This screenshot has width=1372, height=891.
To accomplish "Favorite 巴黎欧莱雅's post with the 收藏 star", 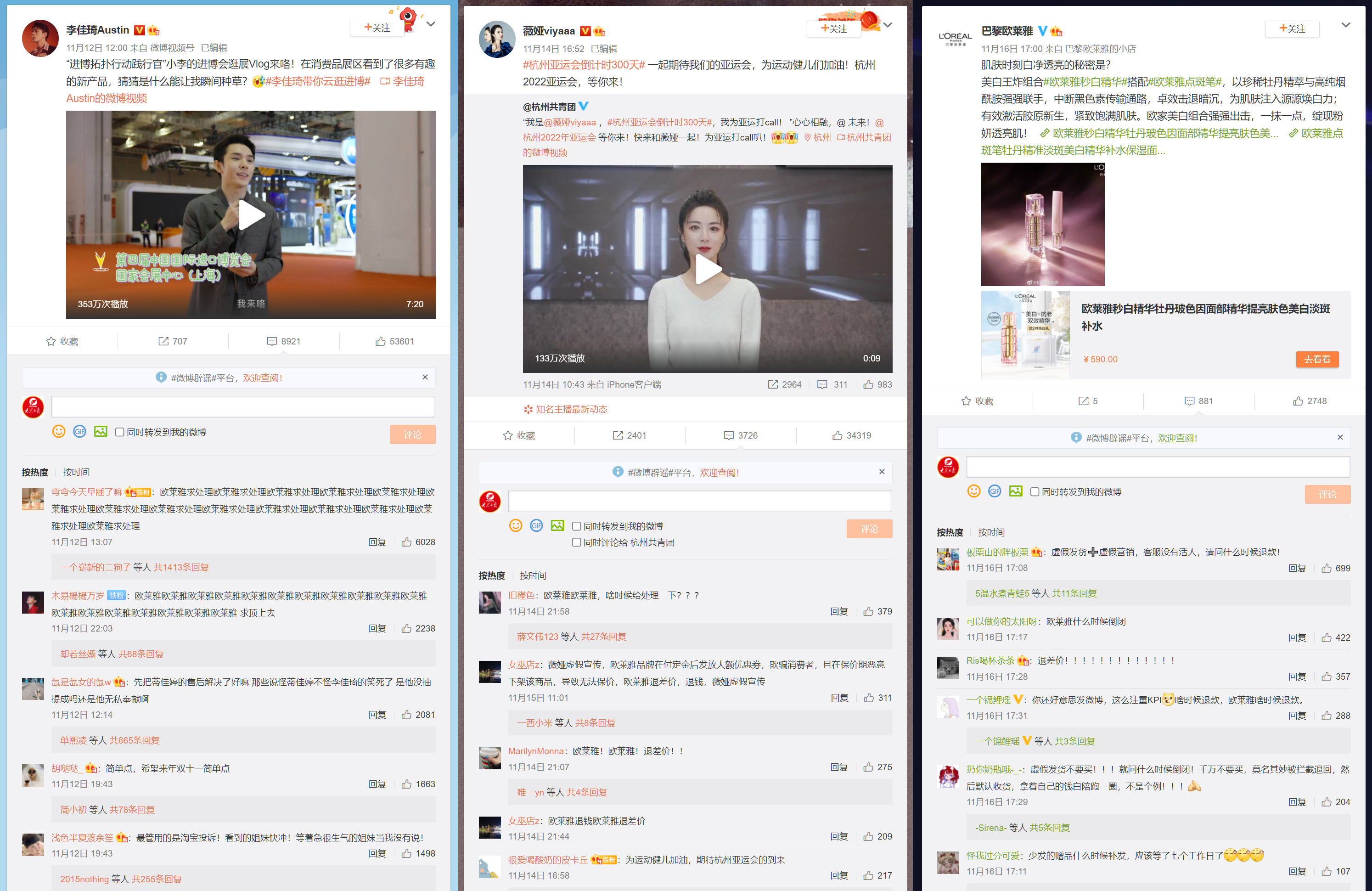I will (977, 401).
